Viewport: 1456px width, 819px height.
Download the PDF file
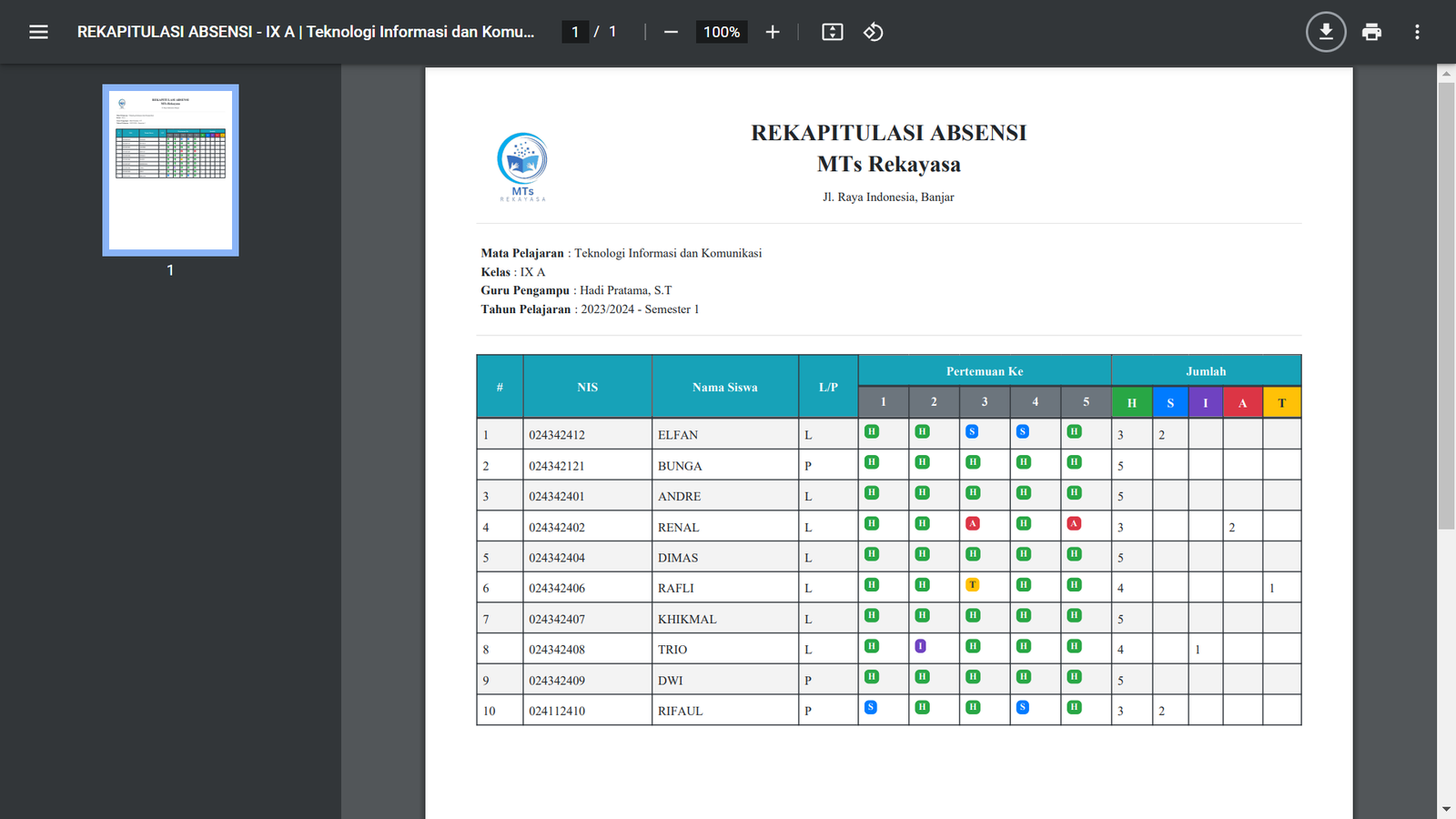(x=1326, y=32)
